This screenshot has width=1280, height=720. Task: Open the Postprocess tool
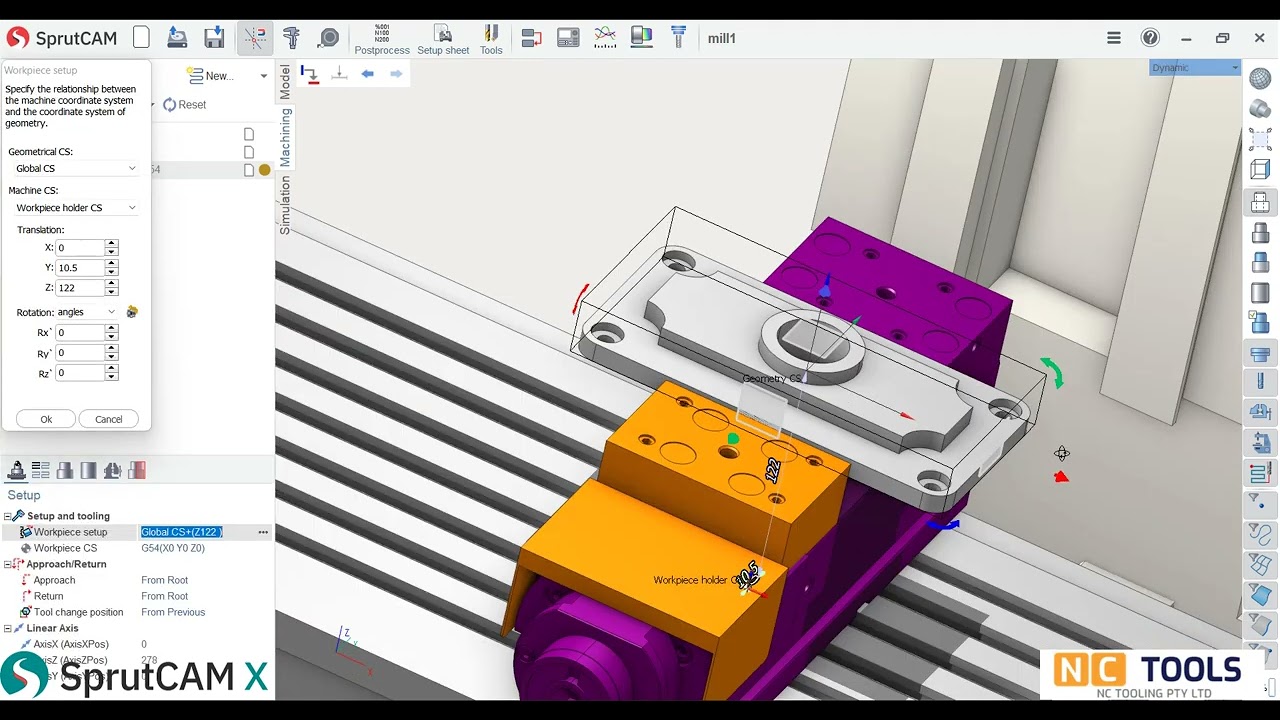point(382,39)
